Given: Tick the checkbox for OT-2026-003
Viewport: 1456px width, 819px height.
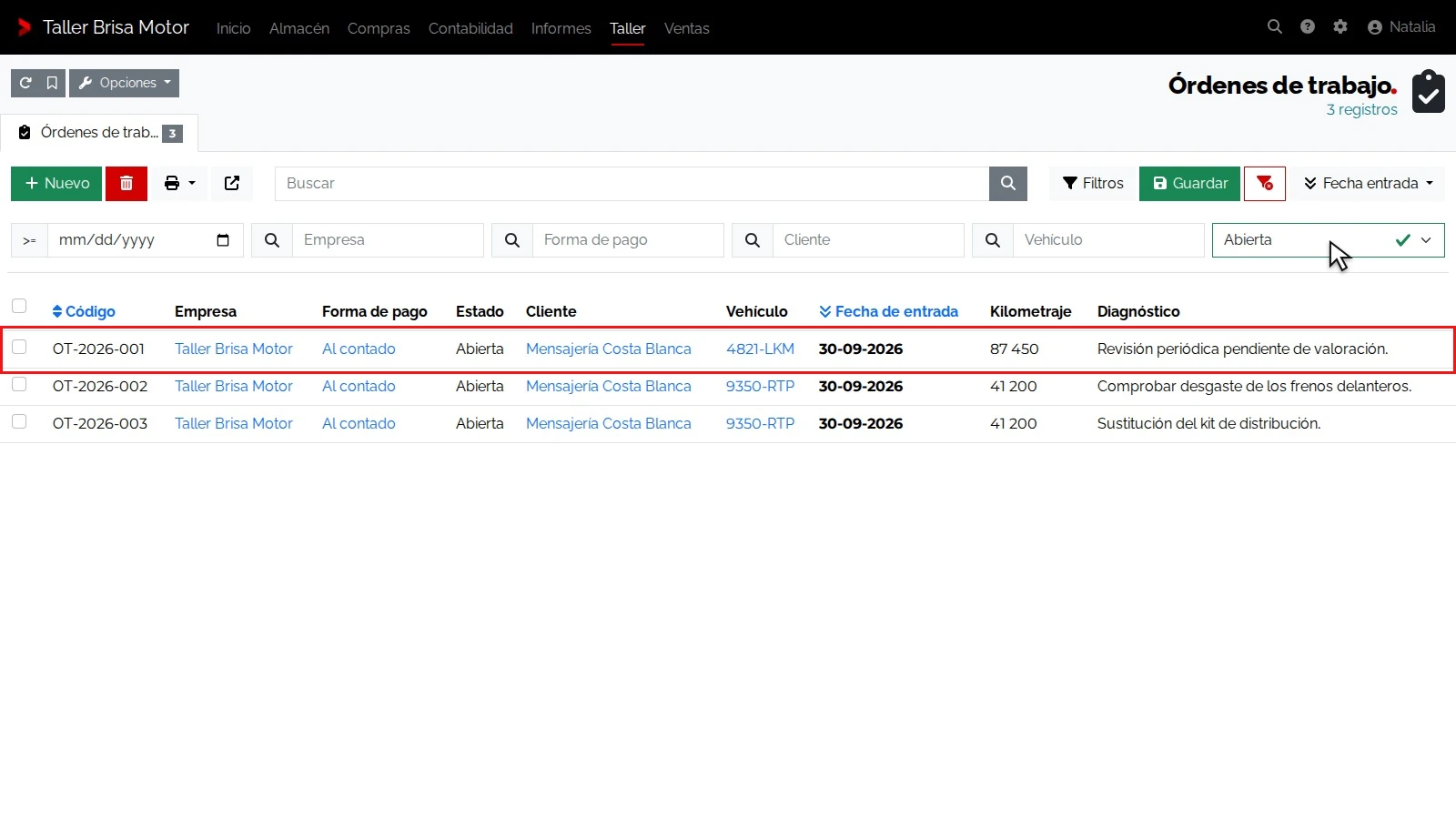Looking at the screenshot, I should [19, 421].
